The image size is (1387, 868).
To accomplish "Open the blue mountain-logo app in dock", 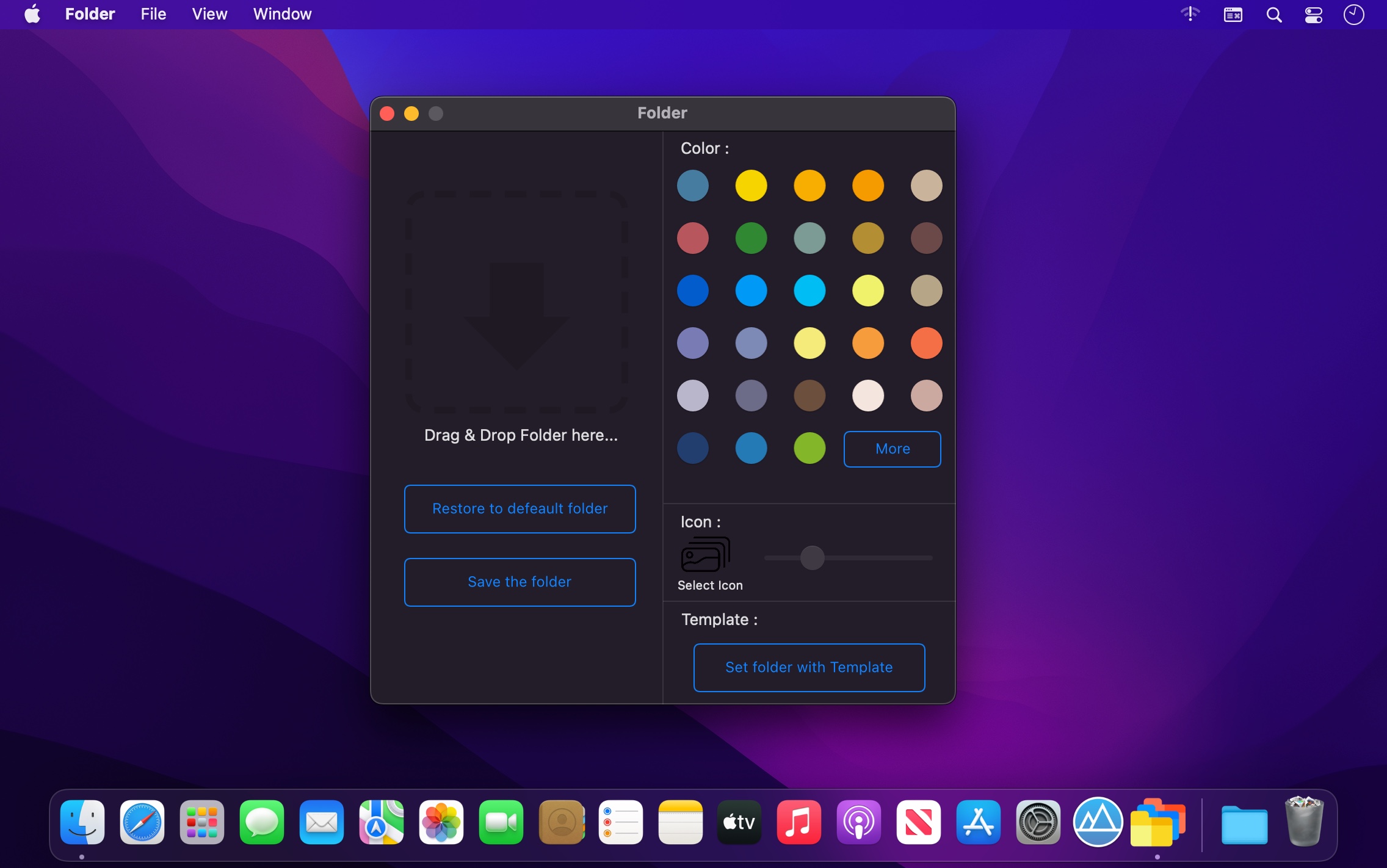I will point(1098,822).
